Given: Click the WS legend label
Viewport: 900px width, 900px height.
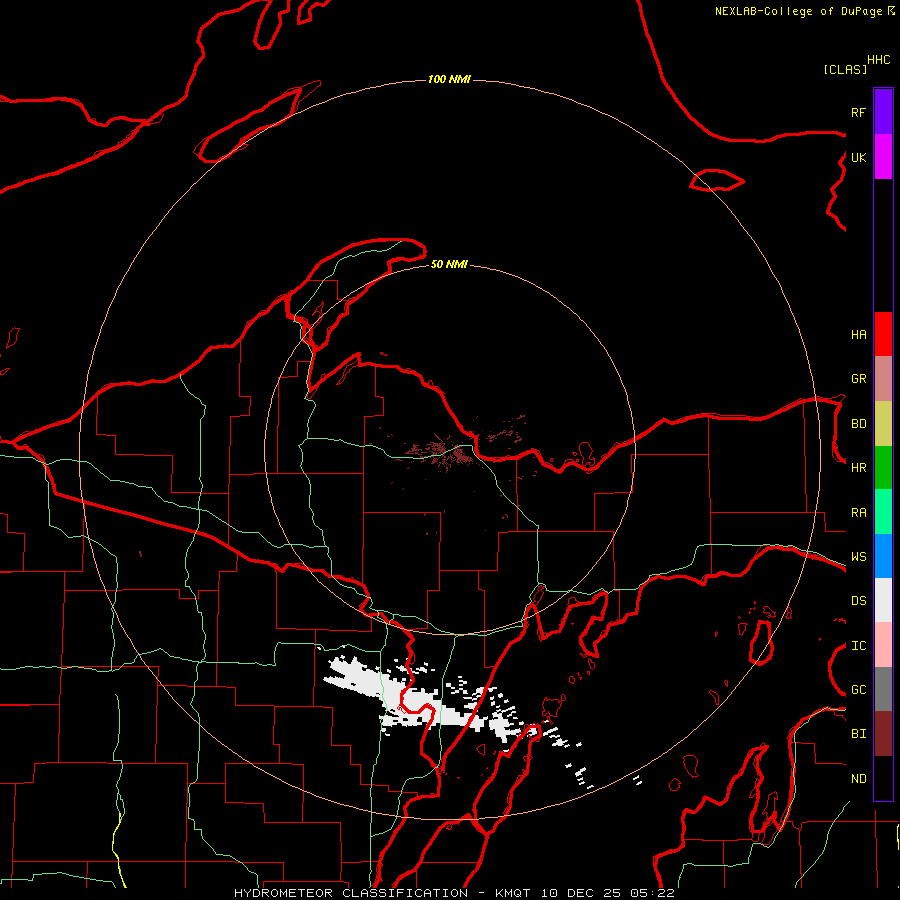Looking at the screenshot, I should click(858, 557).
